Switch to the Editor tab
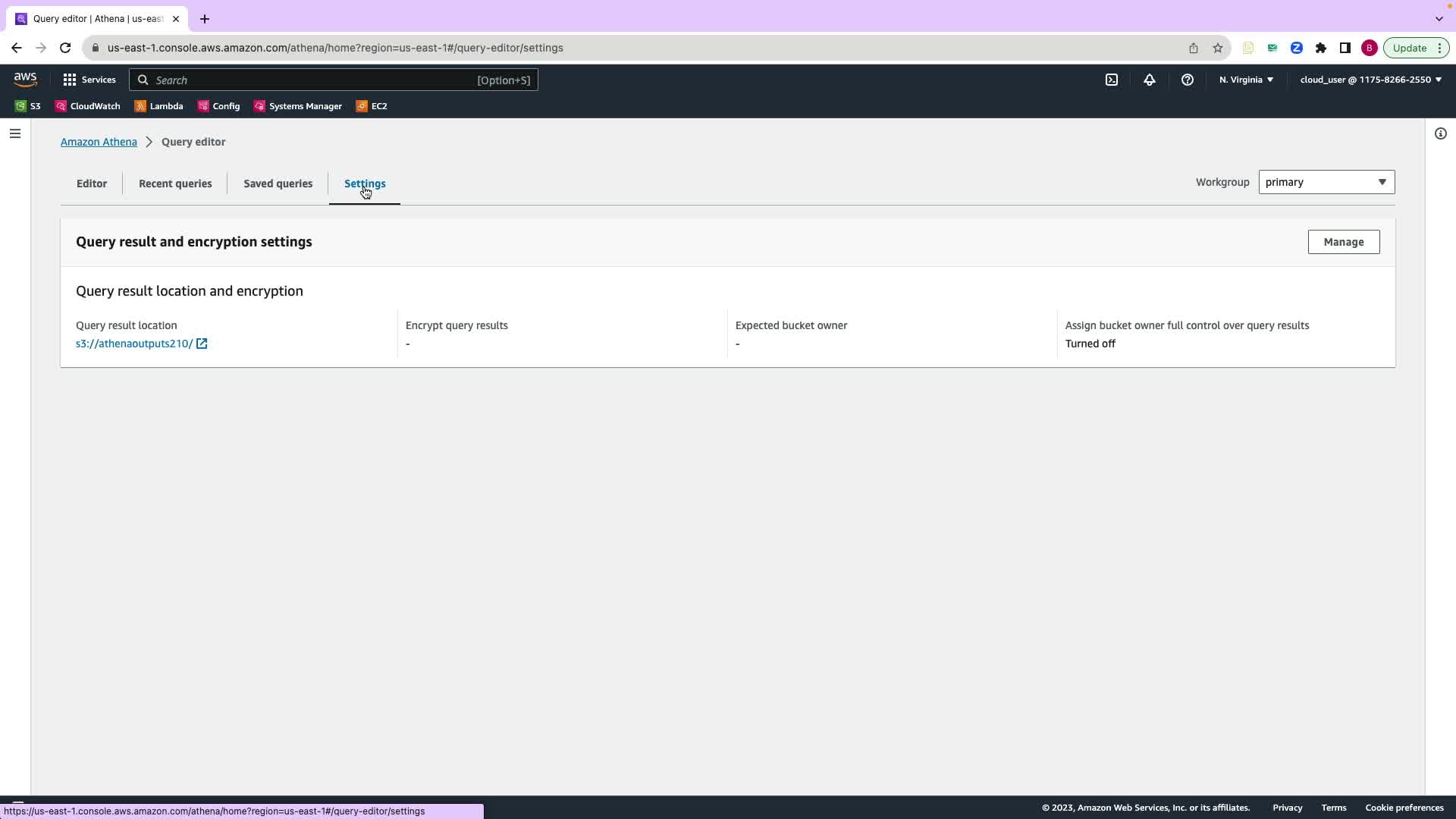This screenshot has width=1456, height=819. coord(92,184)
